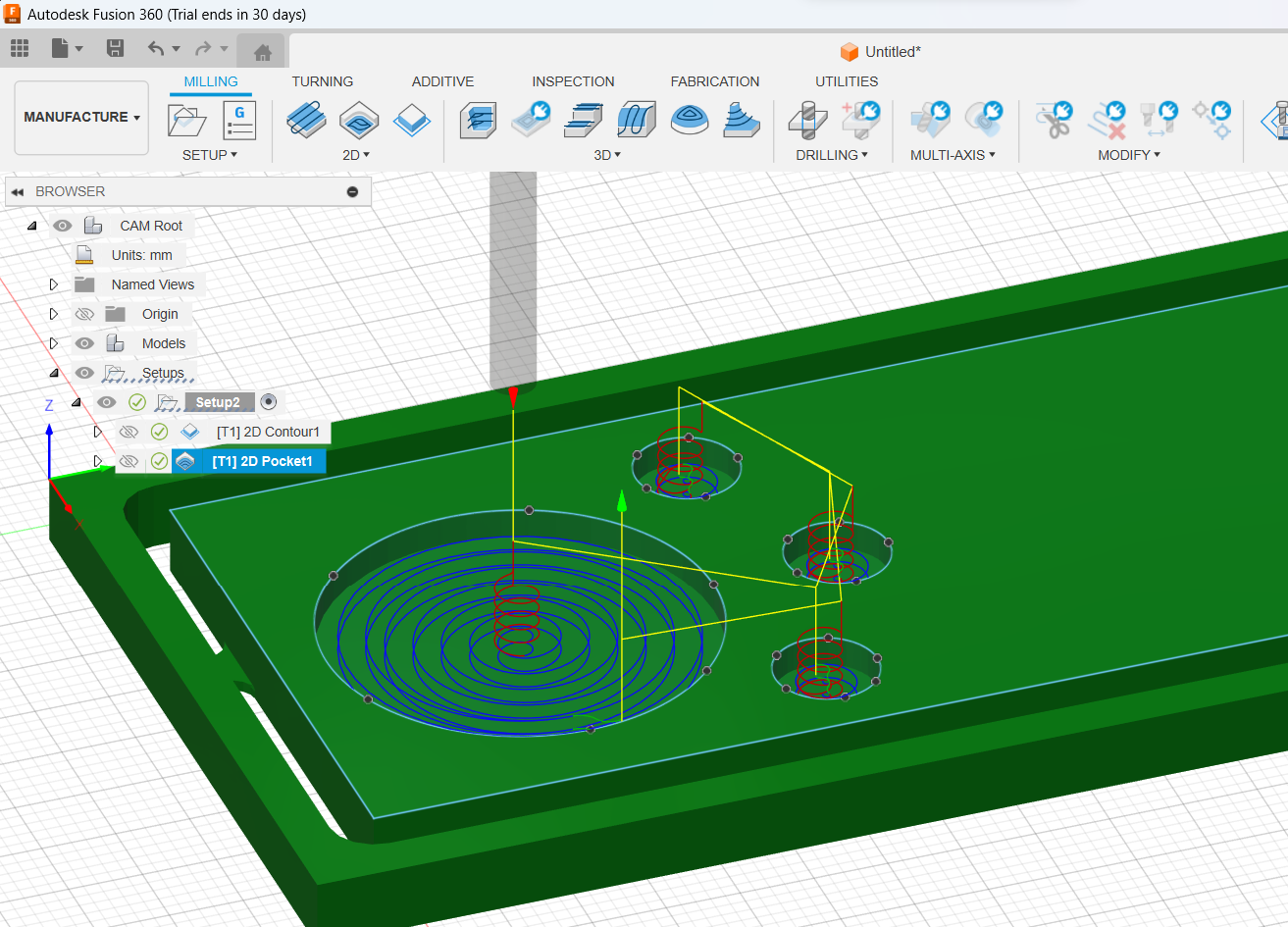The image size is (1288, 927).
Task: Click the green check beside Setup2
Action: 137,402
